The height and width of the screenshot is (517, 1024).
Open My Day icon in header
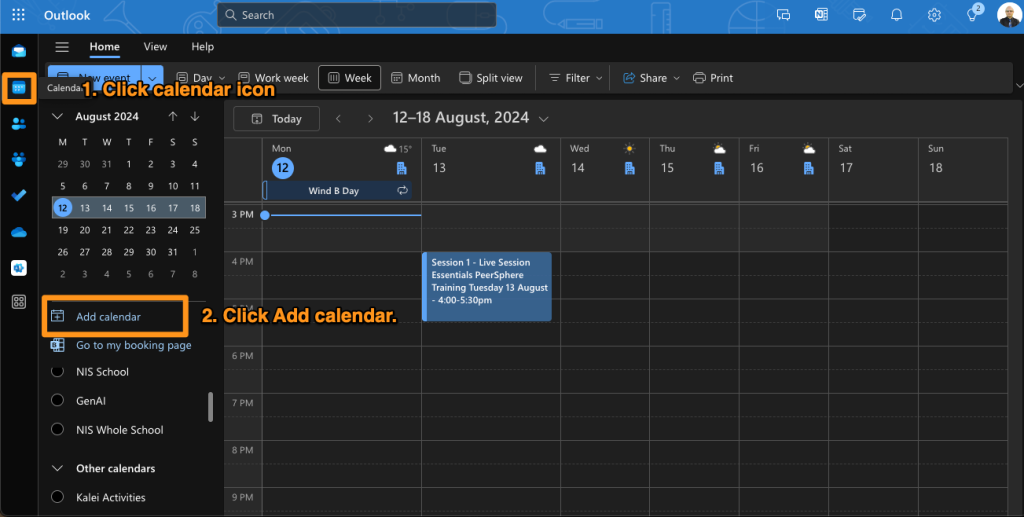(x=859, y=15)
